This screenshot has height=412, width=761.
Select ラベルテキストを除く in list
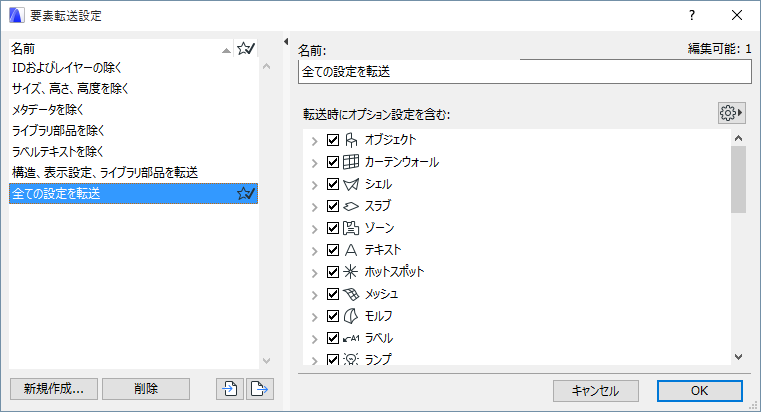coord(133,151)
